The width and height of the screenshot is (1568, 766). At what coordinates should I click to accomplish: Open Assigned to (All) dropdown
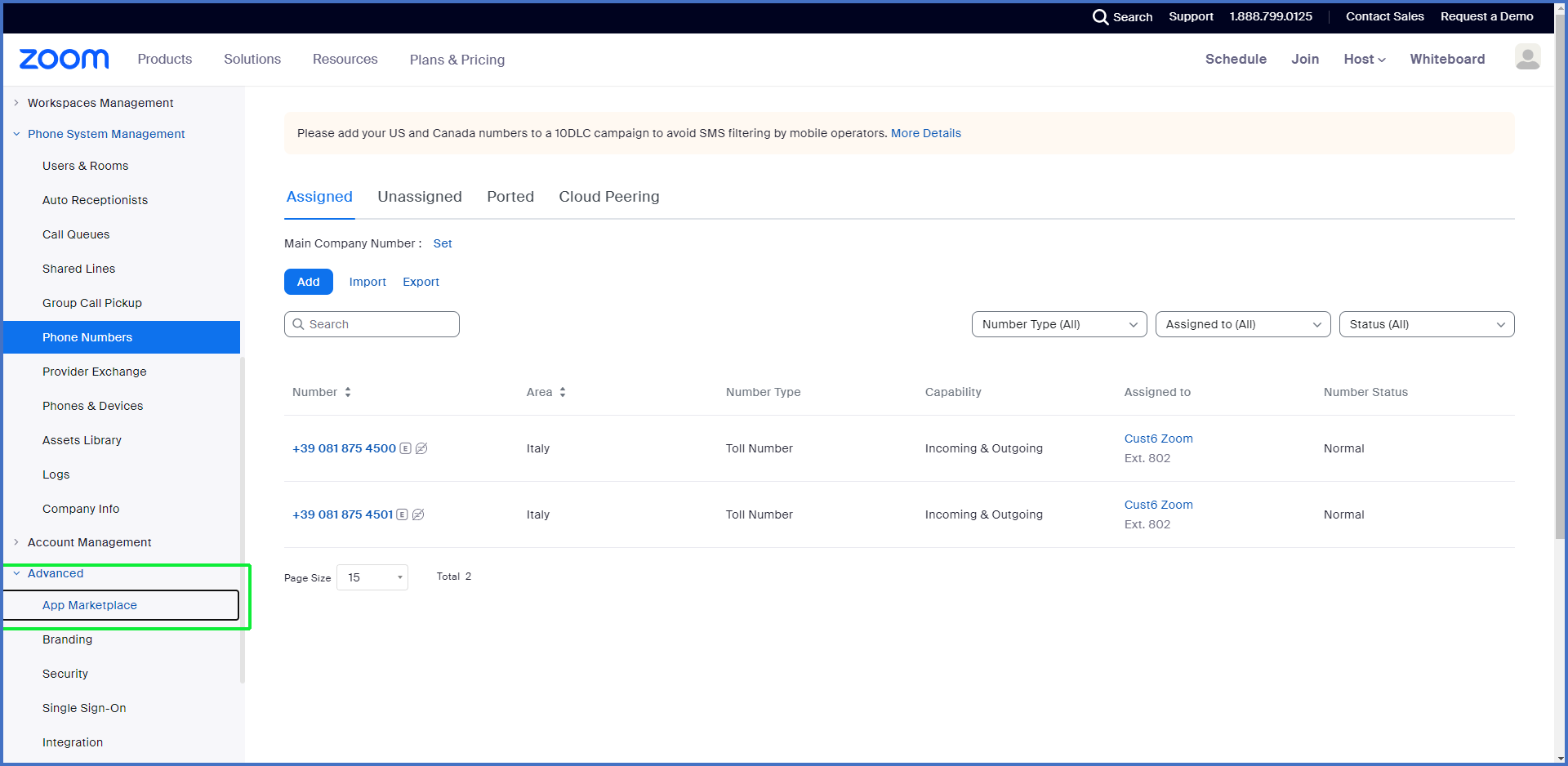tap(1243, 324)
